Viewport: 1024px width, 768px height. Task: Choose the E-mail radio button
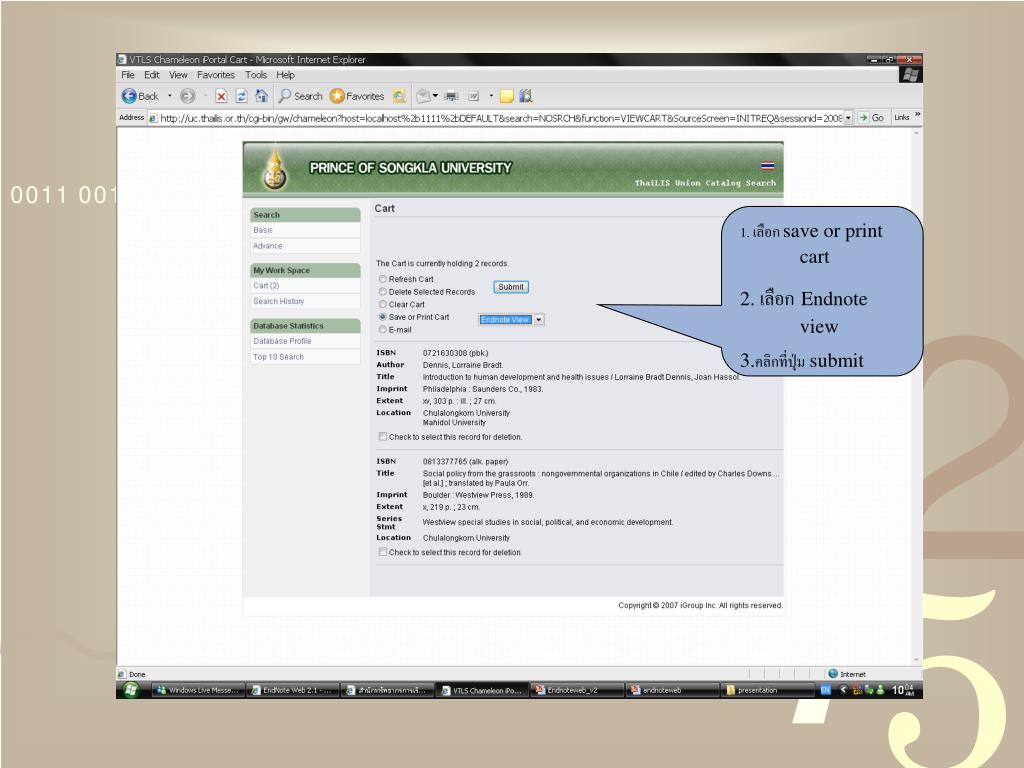click(383, 330)
